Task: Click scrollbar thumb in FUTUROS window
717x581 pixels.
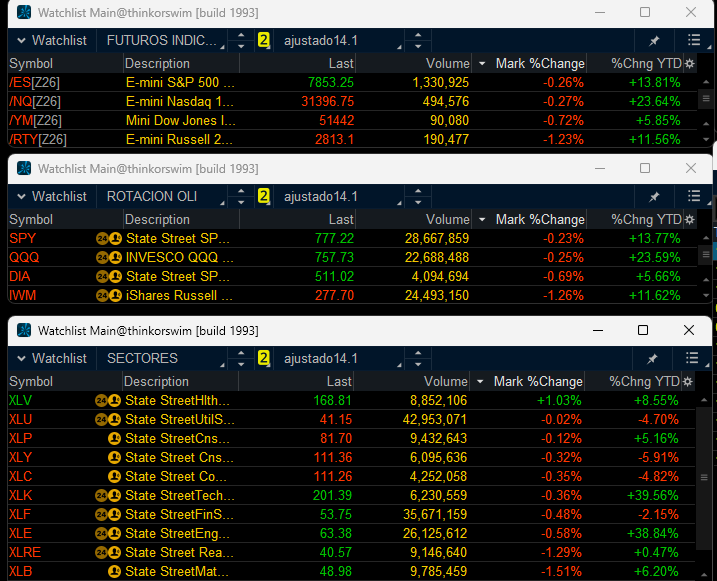Action: (x=706, y=98)
